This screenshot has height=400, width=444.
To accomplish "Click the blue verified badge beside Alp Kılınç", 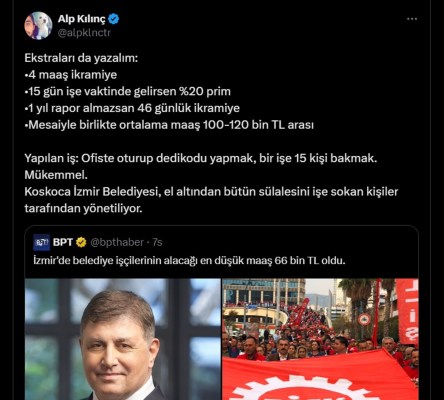I will [114, 19].
